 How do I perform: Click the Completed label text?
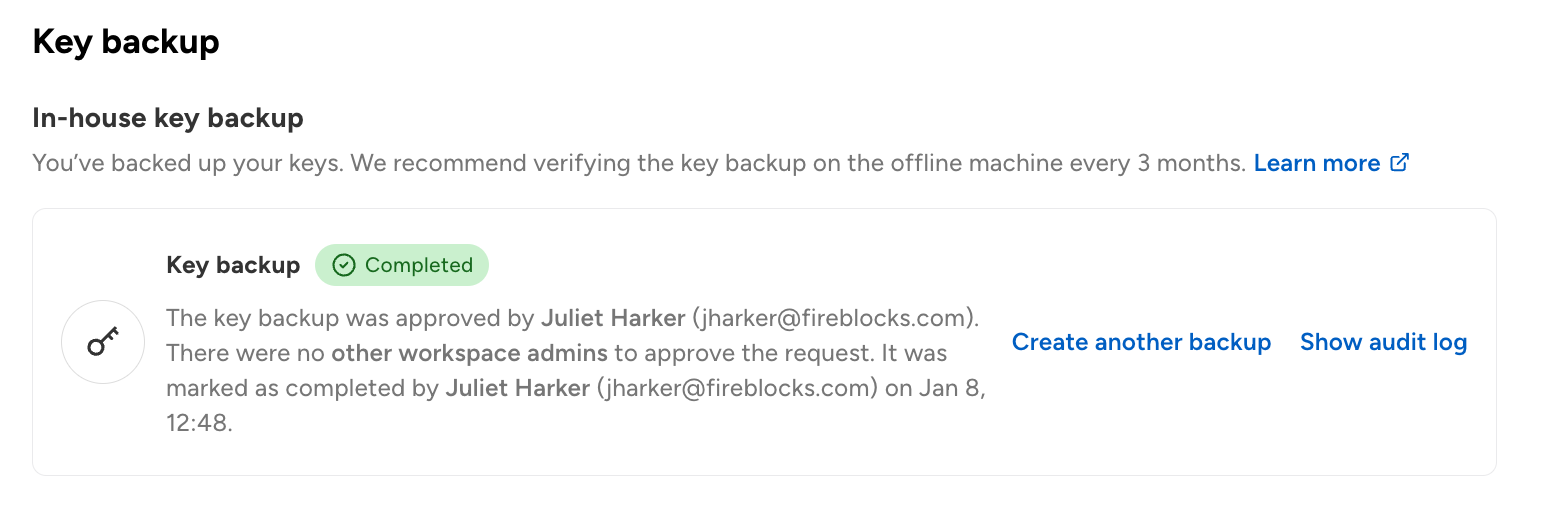tap(419, 265)
